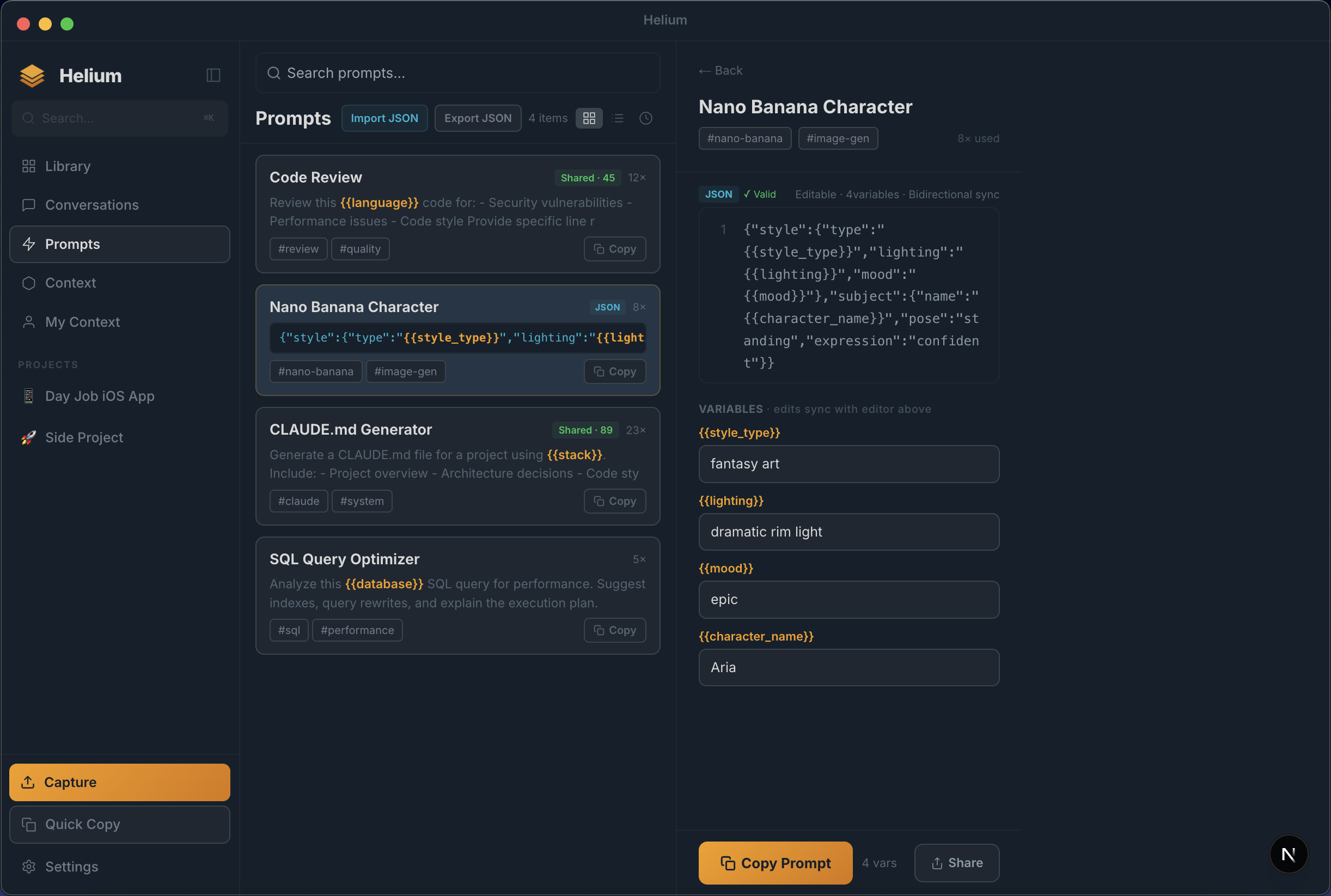Share the Nano Banana Character prompt
1331x896 pixels.
click(956, 863)
